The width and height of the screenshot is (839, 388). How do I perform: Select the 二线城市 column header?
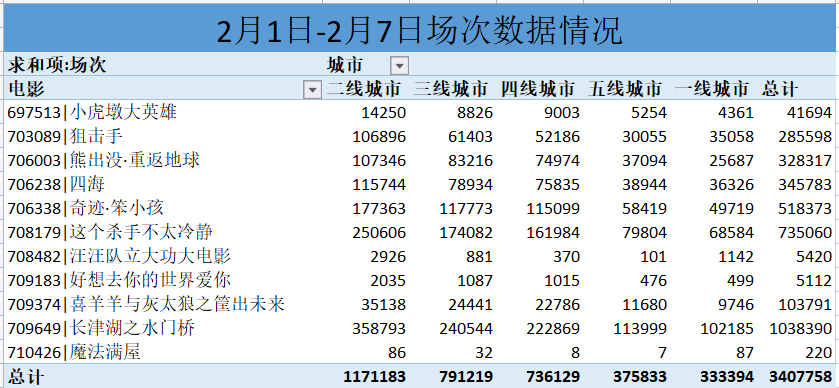pyautogui.click(x=364, y=89)
